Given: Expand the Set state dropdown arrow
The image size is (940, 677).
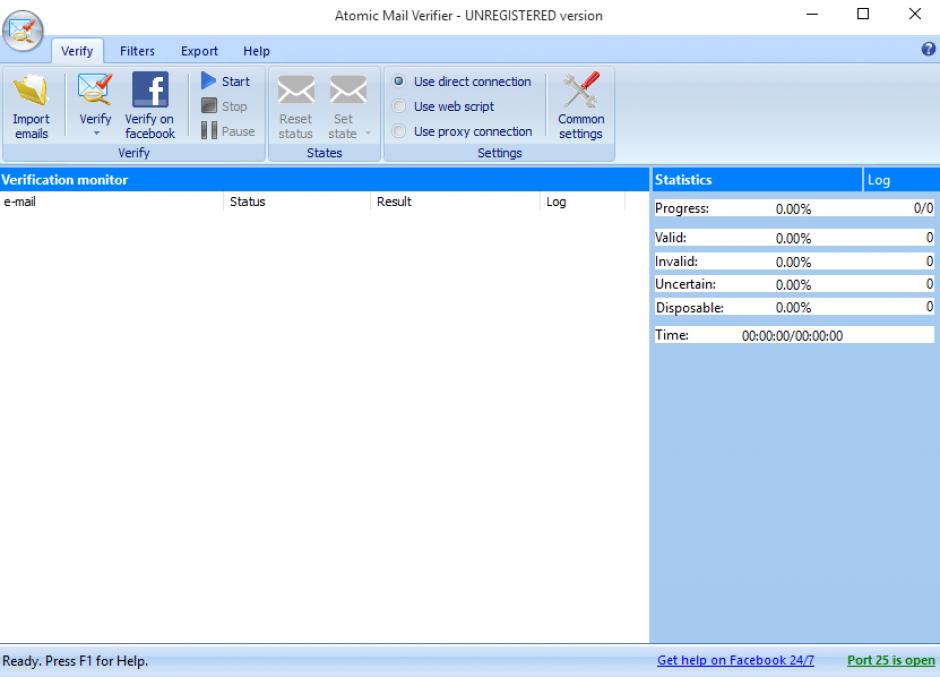Looking at the screenshot, I should click(x=368, y=133).
